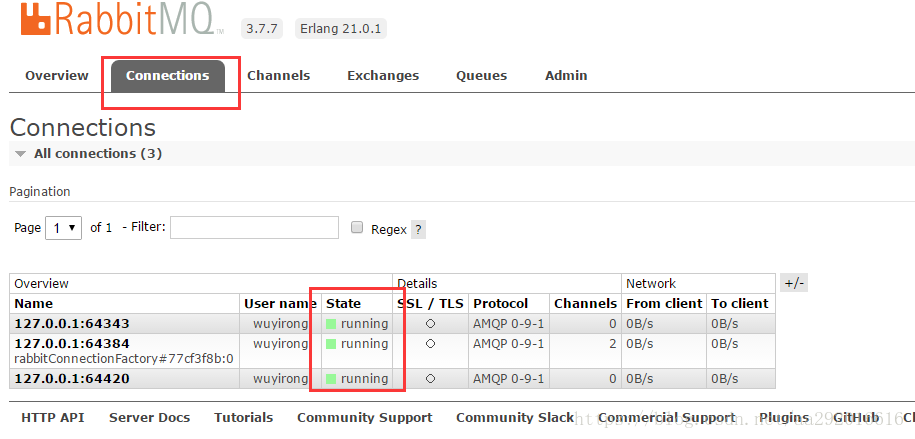Open the Commercial Support link

[x=667, y=418]
